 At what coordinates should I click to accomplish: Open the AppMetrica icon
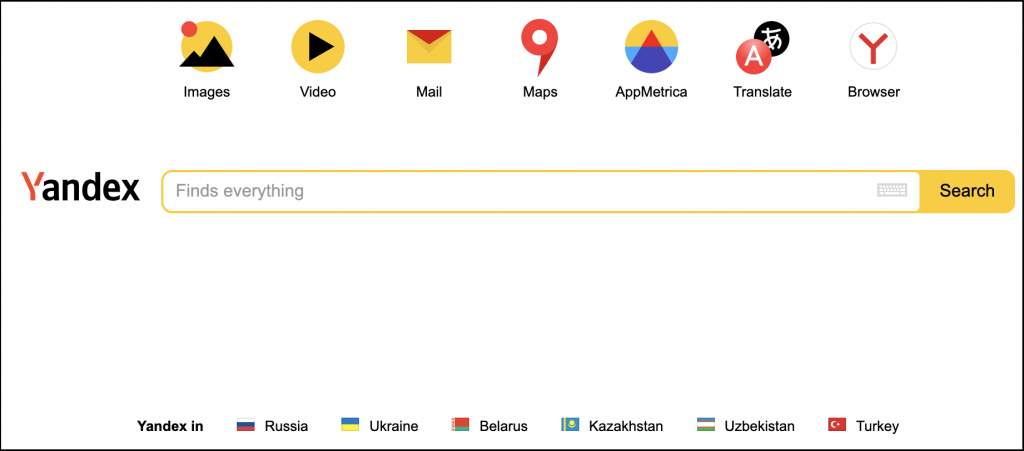click(651, 46)
